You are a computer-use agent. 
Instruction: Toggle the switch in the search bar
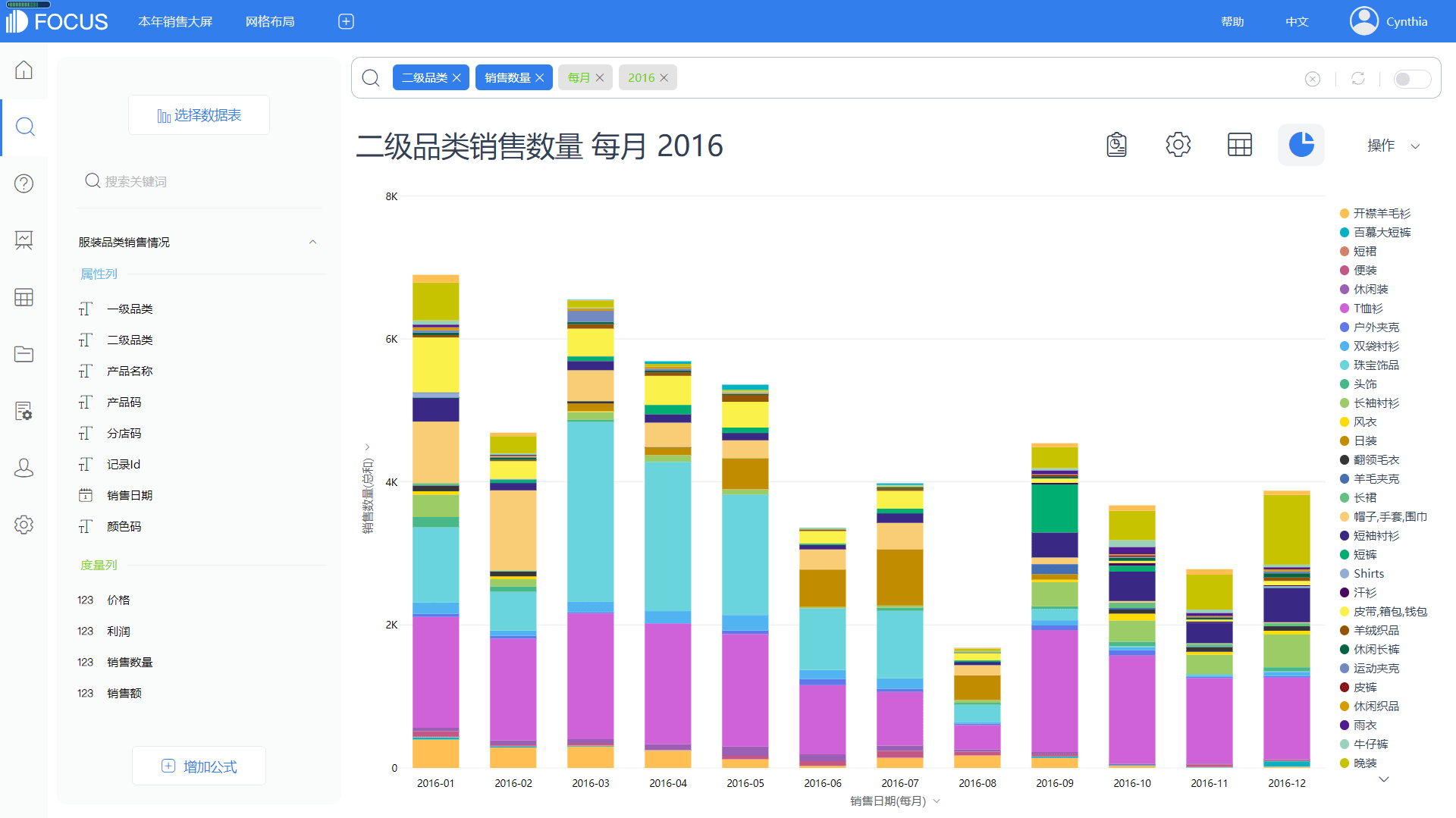tap(1412, 79)
